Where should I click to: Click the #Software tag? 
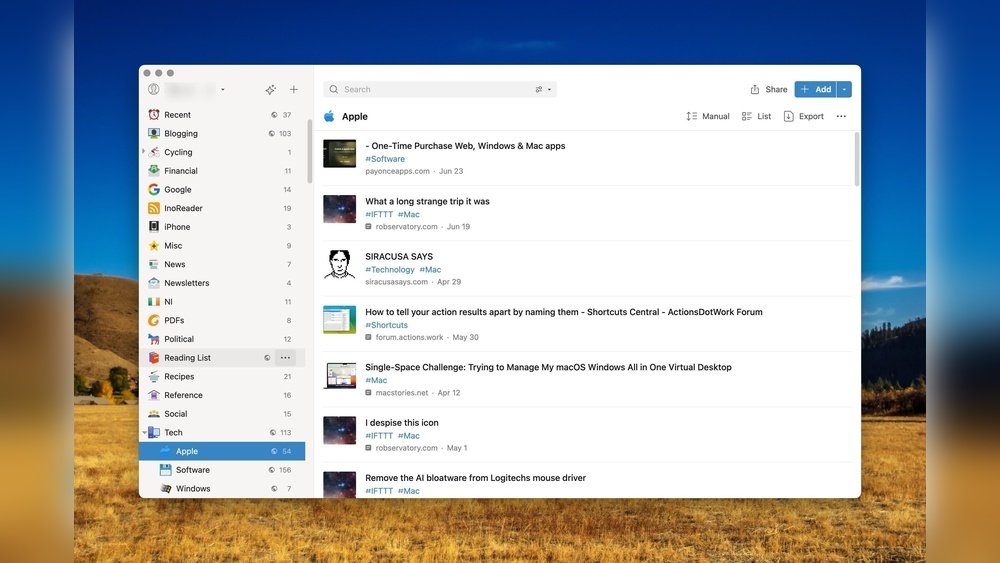385,159
